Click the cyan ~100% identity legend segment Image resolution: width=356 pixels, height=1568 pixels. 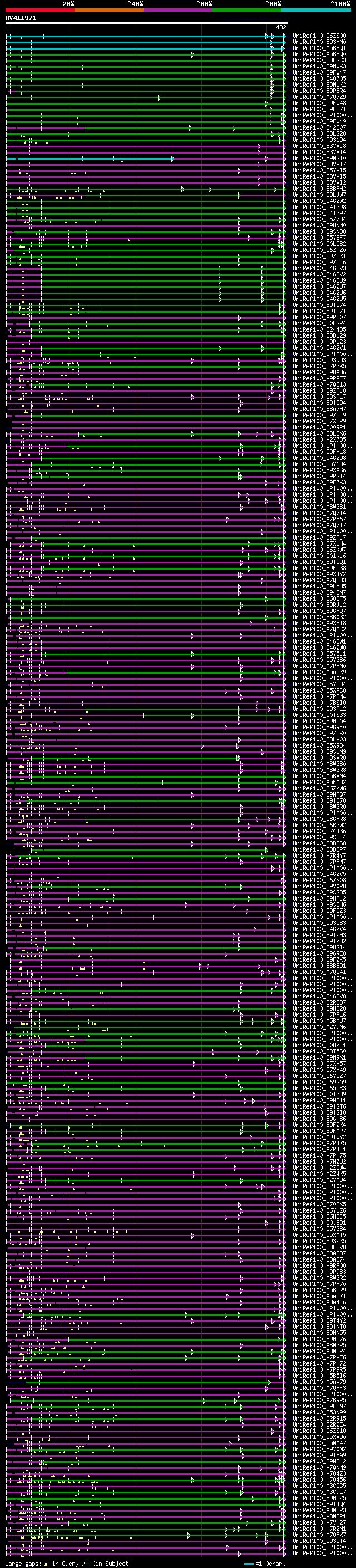[x=316, y=10]
